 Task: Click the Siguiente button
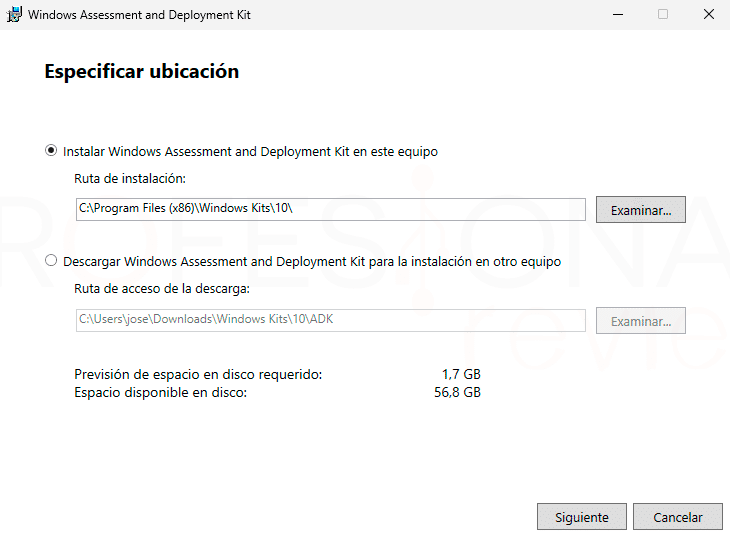pyautogui.click(x=581, y=517)
